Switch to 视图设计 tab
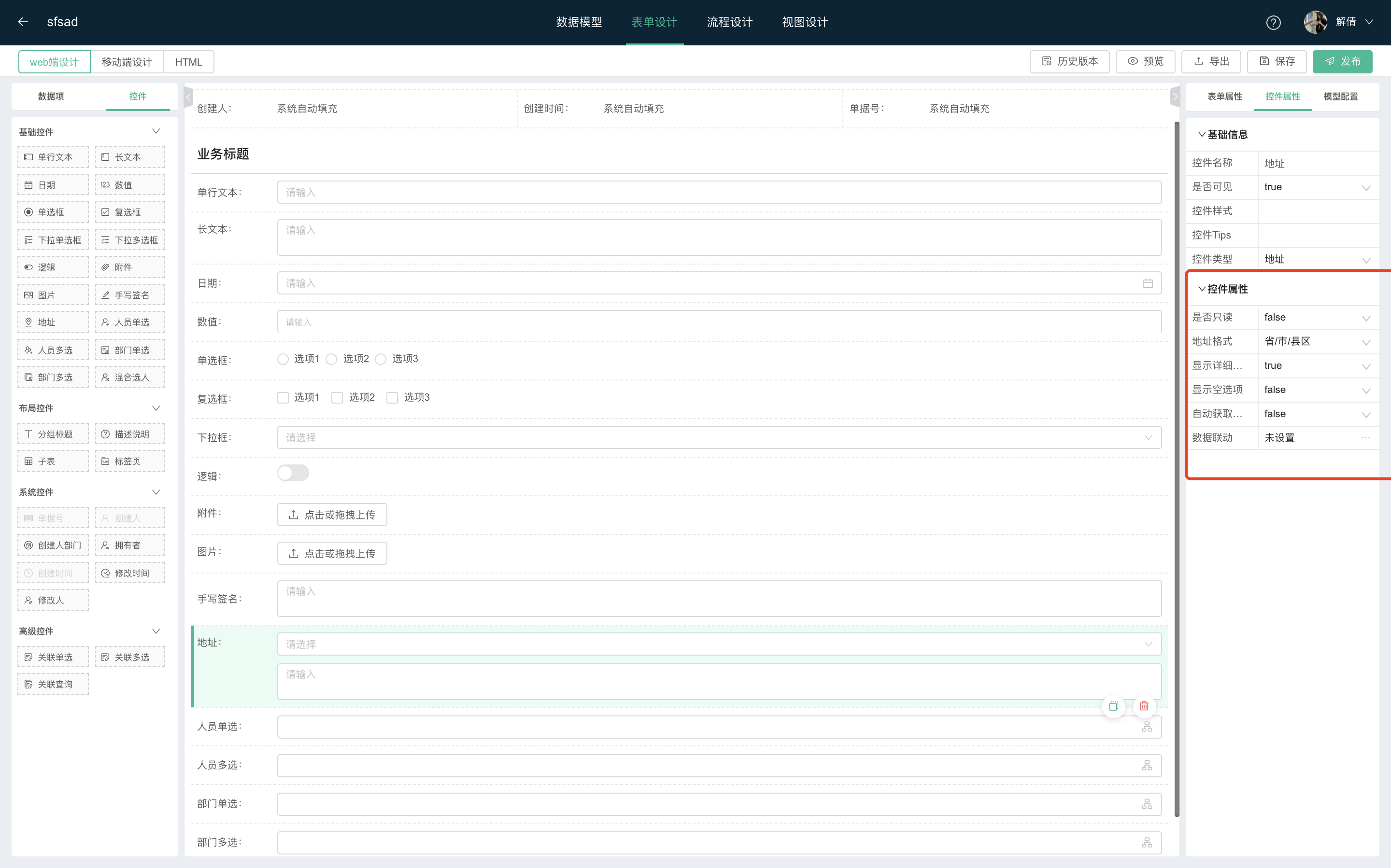1391x868 pixels. pyautogui.click(x=805, y=22)
